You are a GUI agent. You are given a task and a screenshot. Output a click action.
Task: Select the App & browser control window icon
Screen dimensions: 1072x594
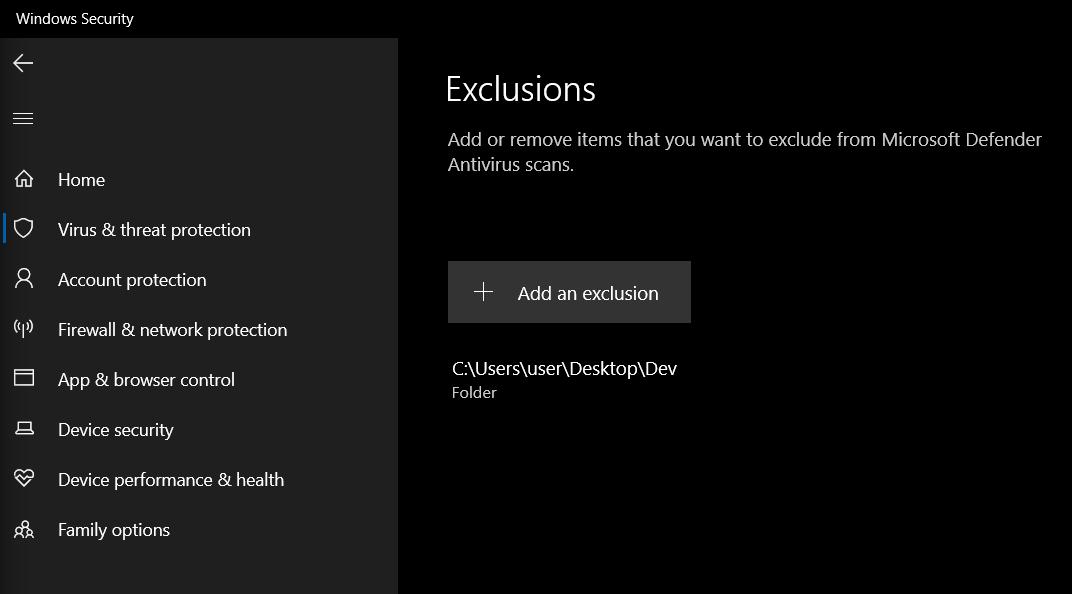click(x=23, y=379)
